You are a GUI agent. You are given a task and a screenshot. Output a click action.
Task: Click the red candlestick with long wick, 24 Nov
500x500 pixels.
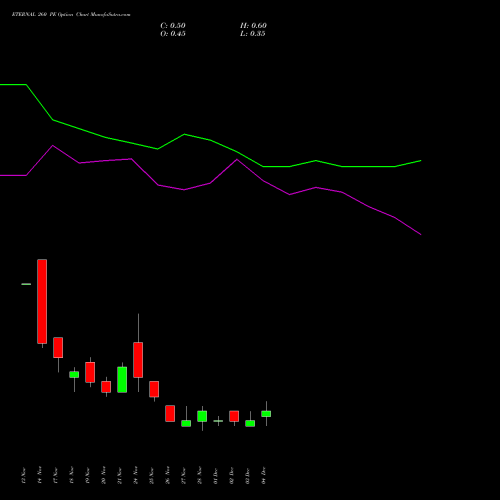[x=138, y=360]
